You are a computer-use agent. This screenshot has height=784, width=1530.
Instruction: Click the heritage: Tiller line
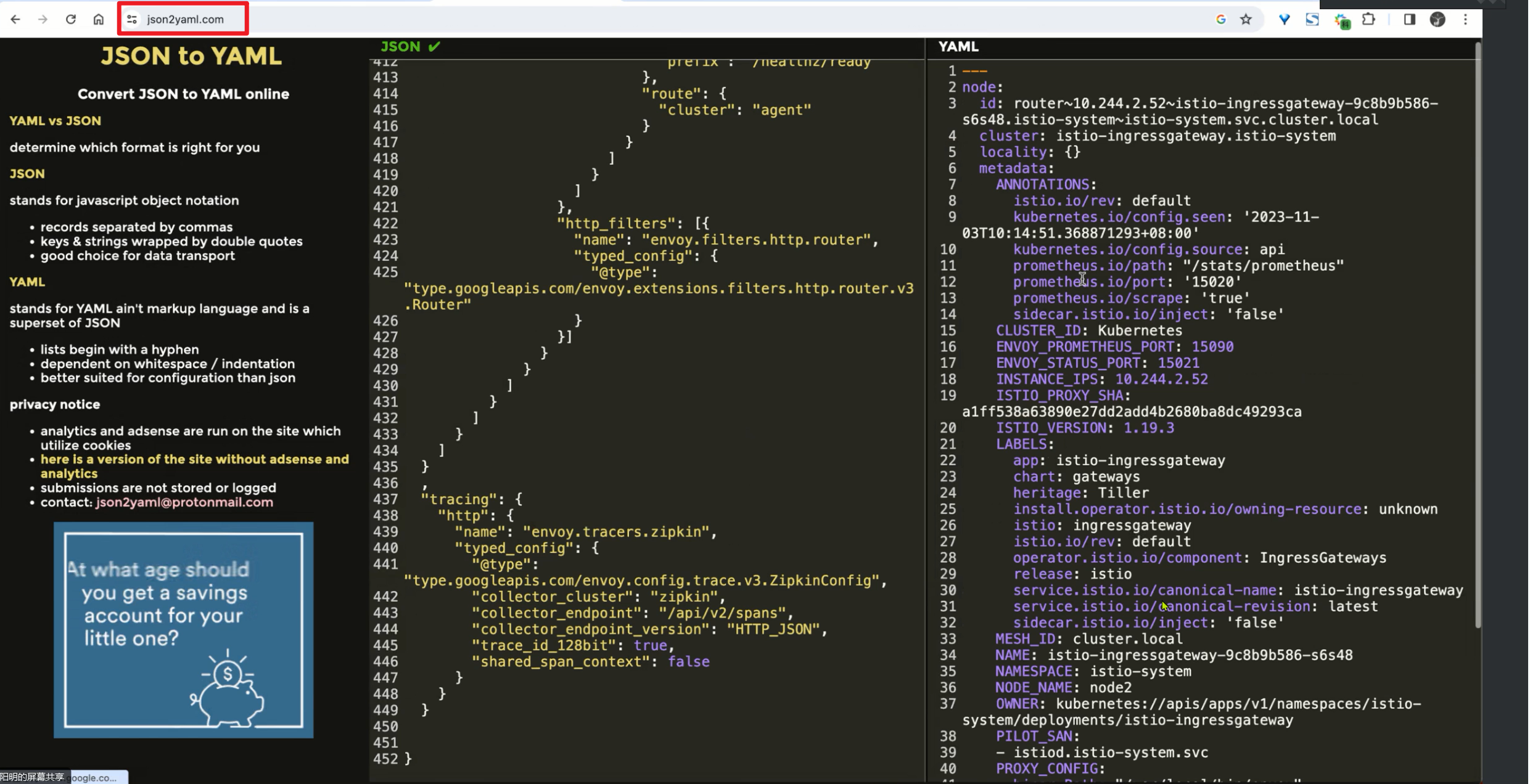pyautogui.click(x=1081, y=492)
